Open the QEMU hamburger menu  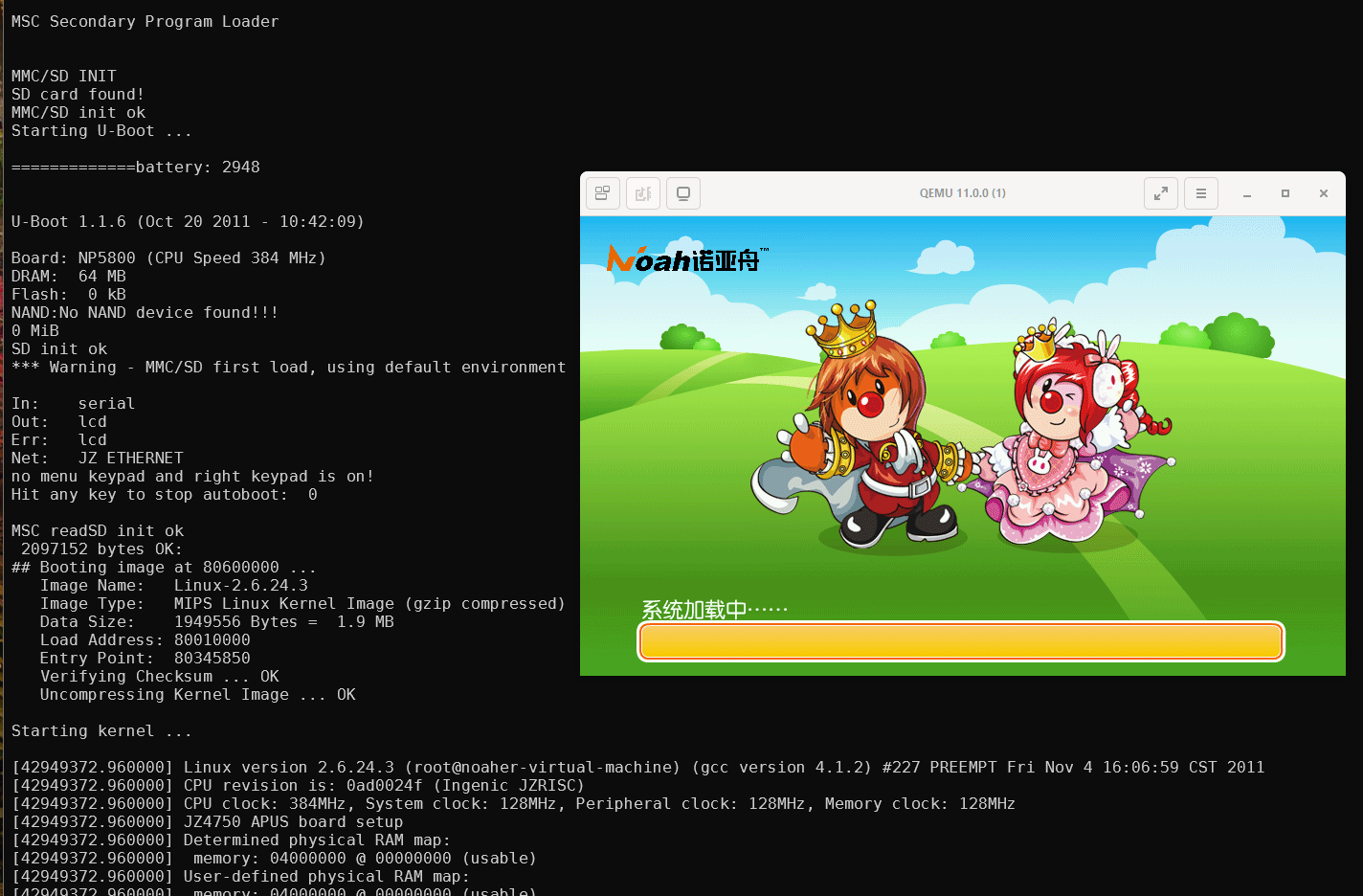(1201, 193)
